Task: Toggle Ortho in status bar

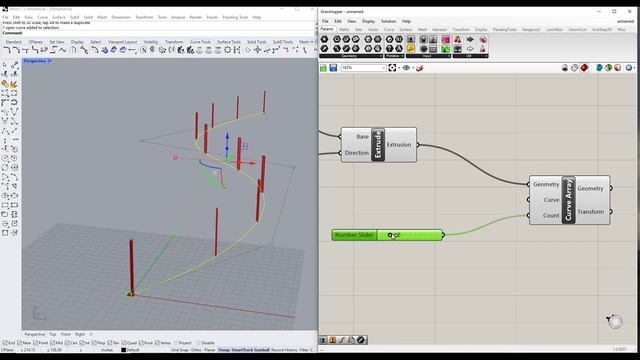Action: (x=196, y=350)
